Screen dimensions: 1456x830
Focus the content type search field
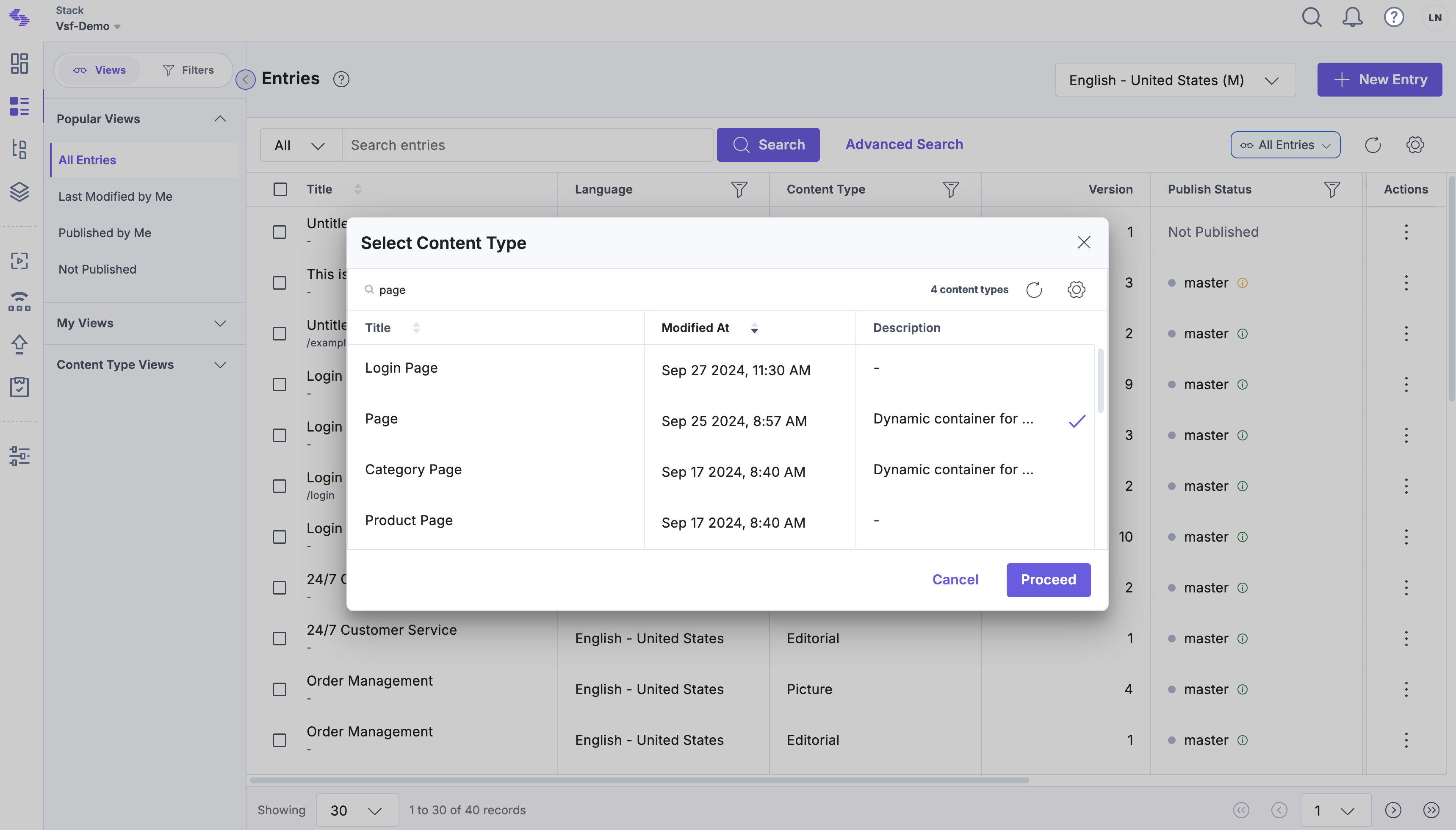639,290
